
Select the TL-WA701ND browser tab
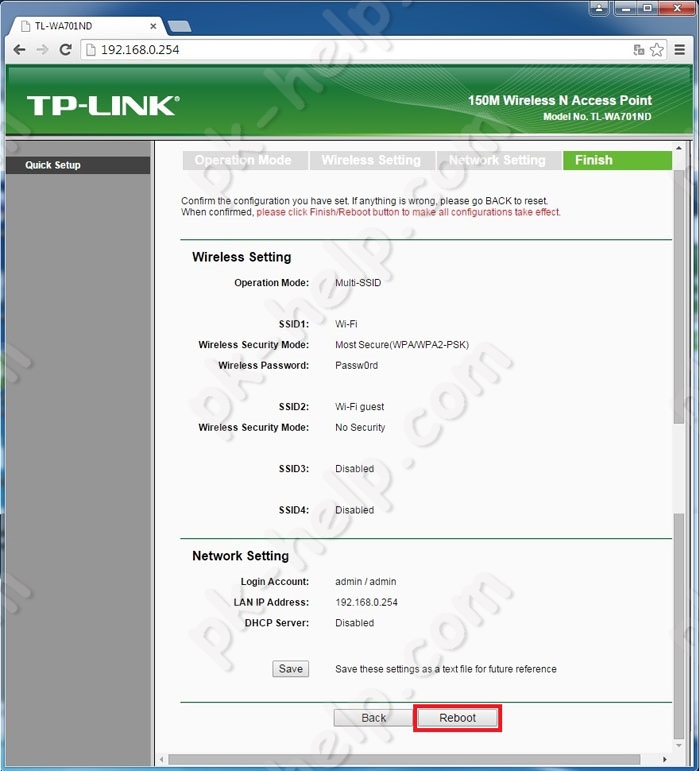pyautogui.click(x=88, y=26)
